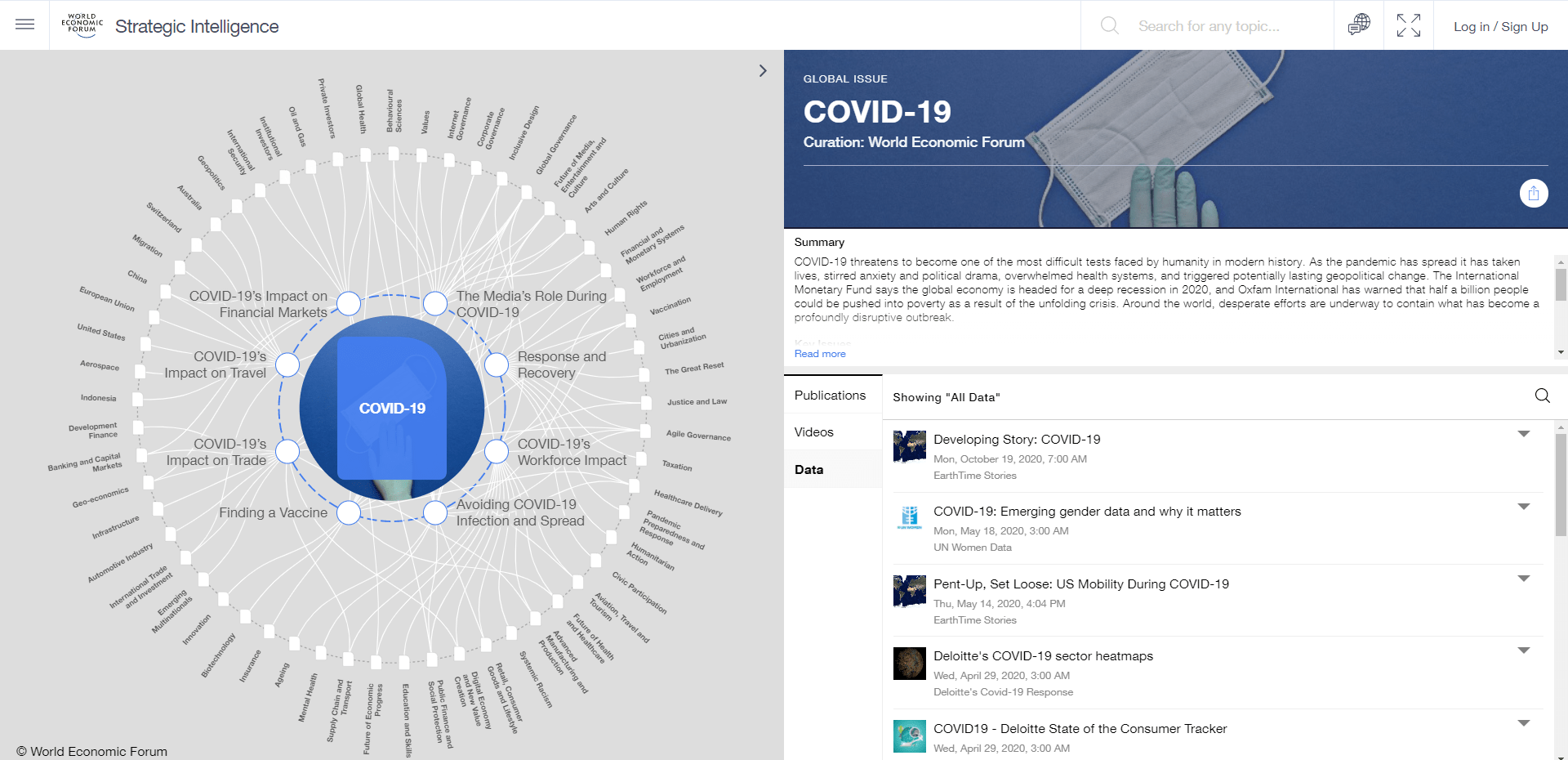This screenshot has height=760, width=1568.
Task: Open Pent-Up, Set Loose: US Mobility title
Action: pos(1081,584)
